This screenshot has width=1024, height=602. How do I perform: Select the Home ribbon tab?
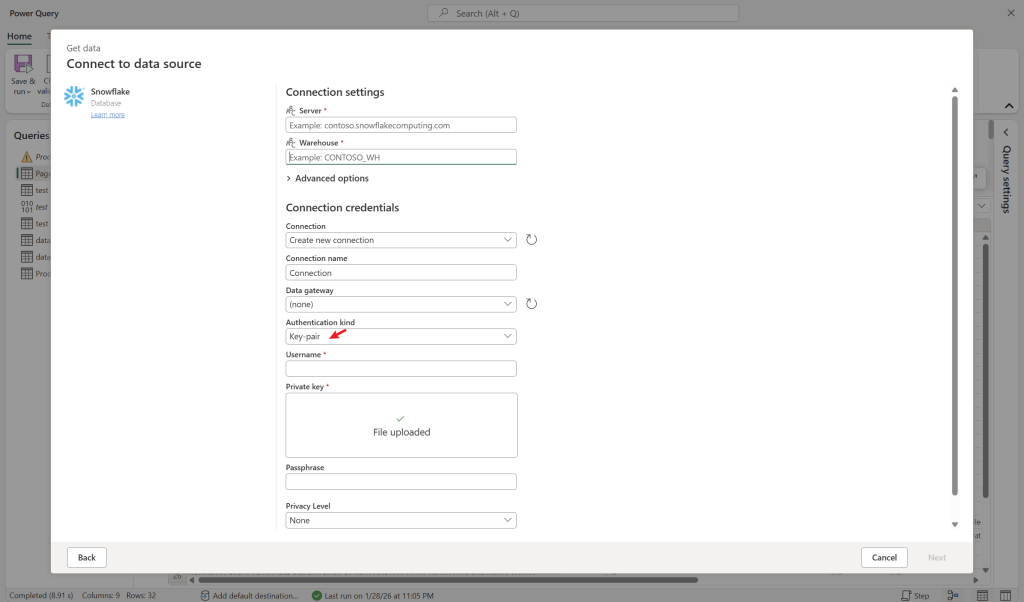(18, 36)
